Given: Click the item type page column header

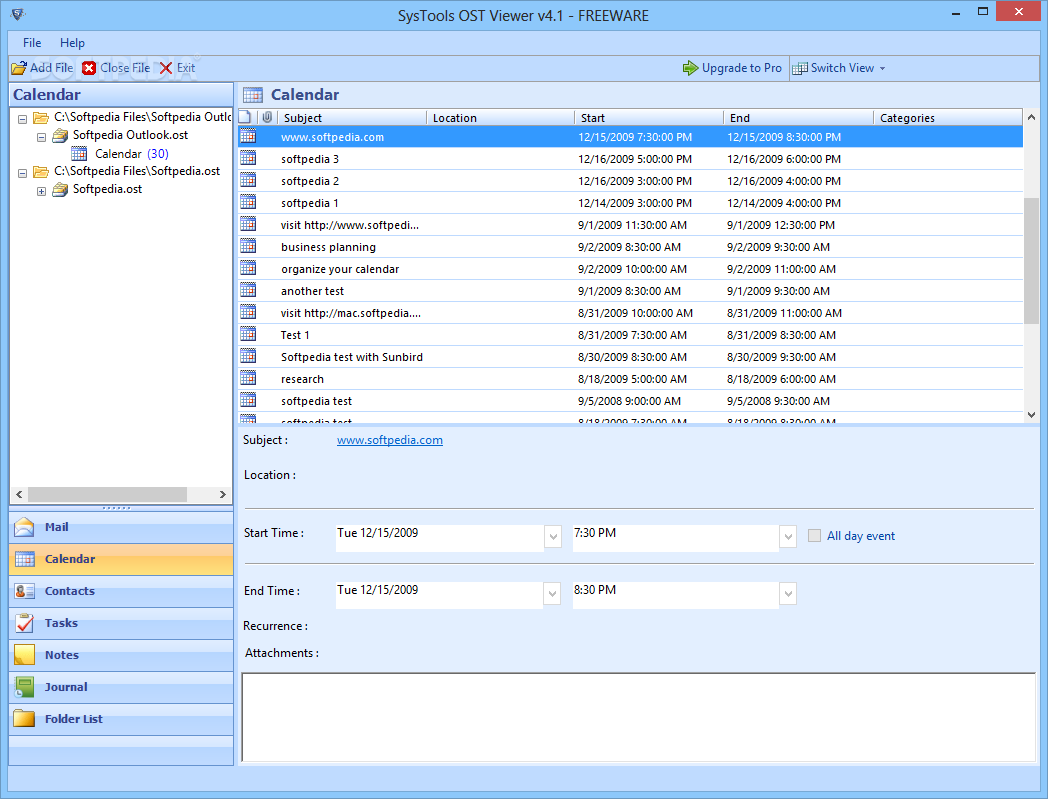Looking at the screenshot, I should [245, 118].
